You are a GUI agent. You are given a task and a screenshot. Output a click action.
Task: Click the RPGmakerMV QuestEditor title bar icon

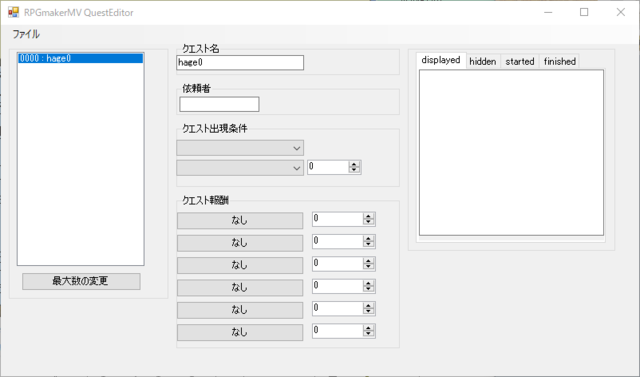coord(13,12)
